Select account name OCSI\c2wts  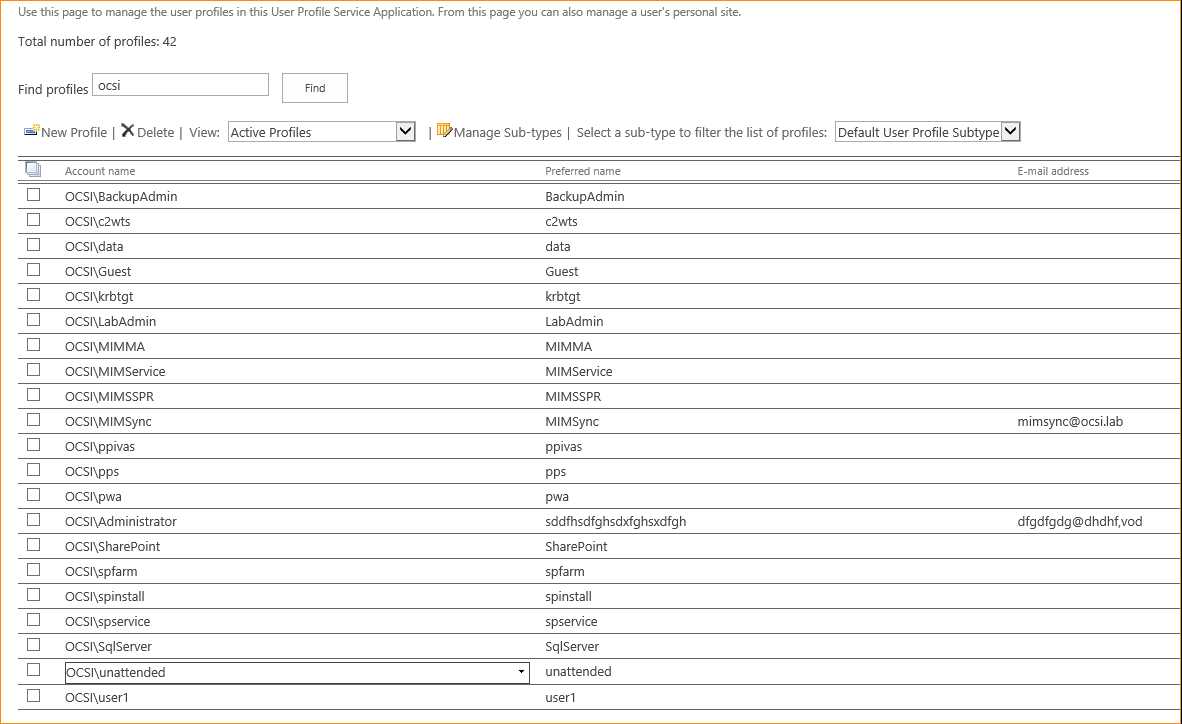point(97,222)
